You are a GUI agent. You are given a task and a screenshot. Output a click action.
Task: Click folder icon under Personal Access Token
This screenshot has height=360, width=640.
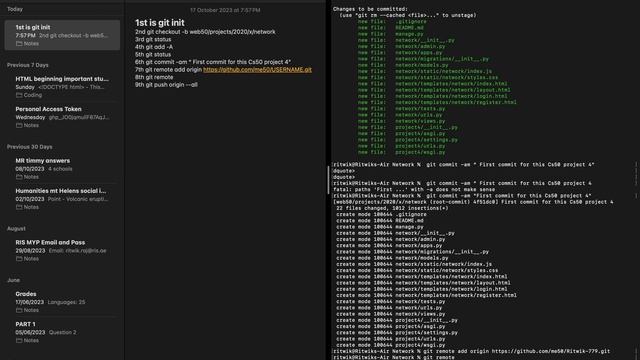click(19, 125)
